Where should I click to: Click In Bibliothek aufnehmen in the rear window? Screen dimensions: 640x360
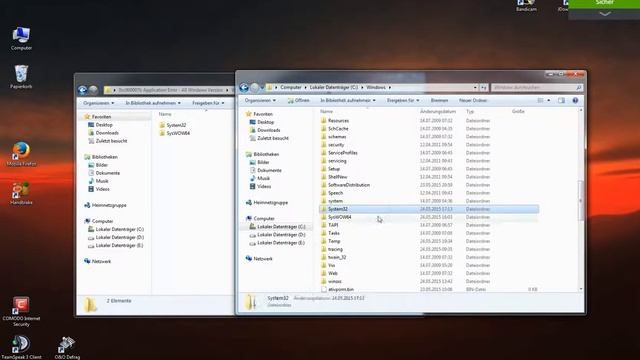tap(153, 103)
